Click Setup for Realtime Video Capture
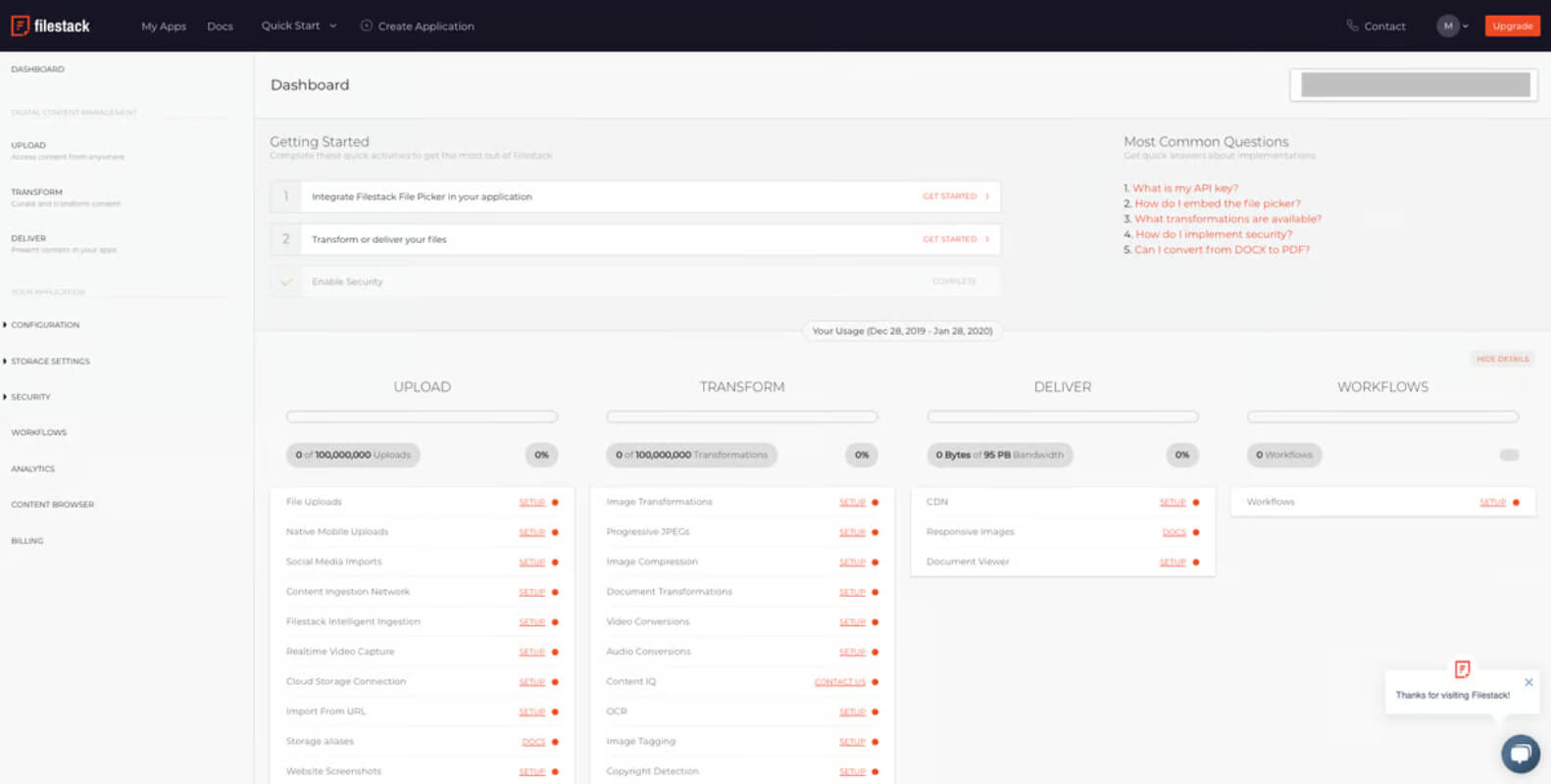Screen dimensions: 1551x784 (x=531, y=653)
